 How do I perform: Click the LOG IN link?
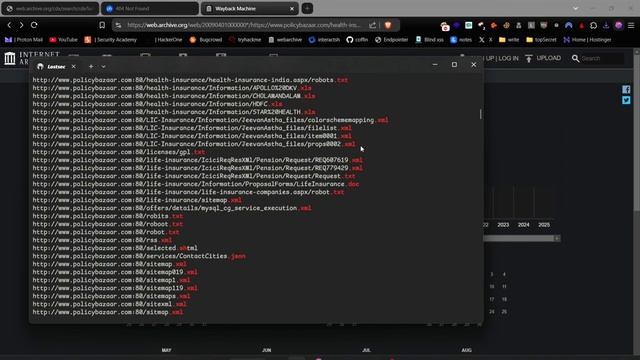508,58
